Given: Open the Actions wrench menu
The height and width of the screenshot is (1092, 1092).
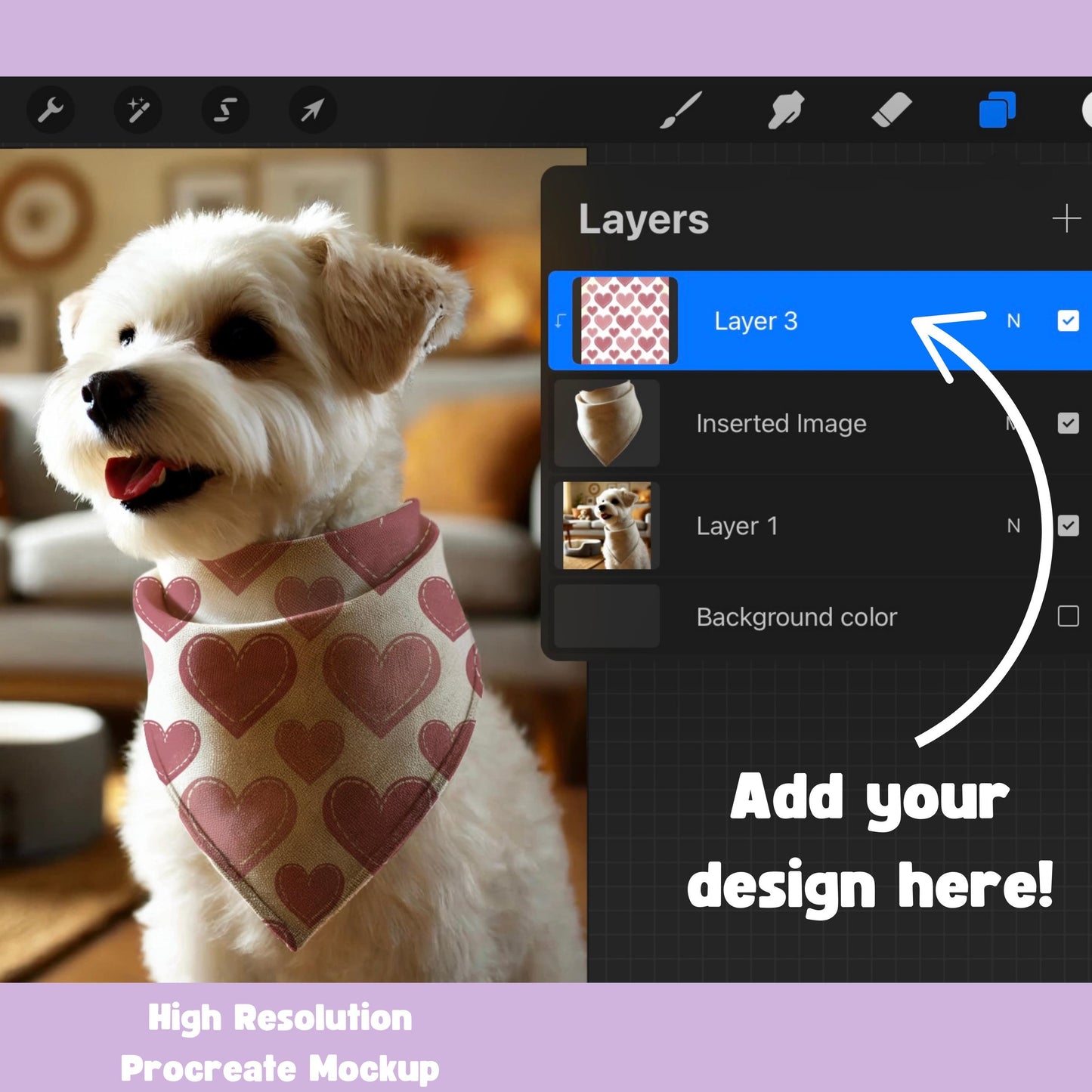Looking at the screenshot, I should tap(51, 110).
